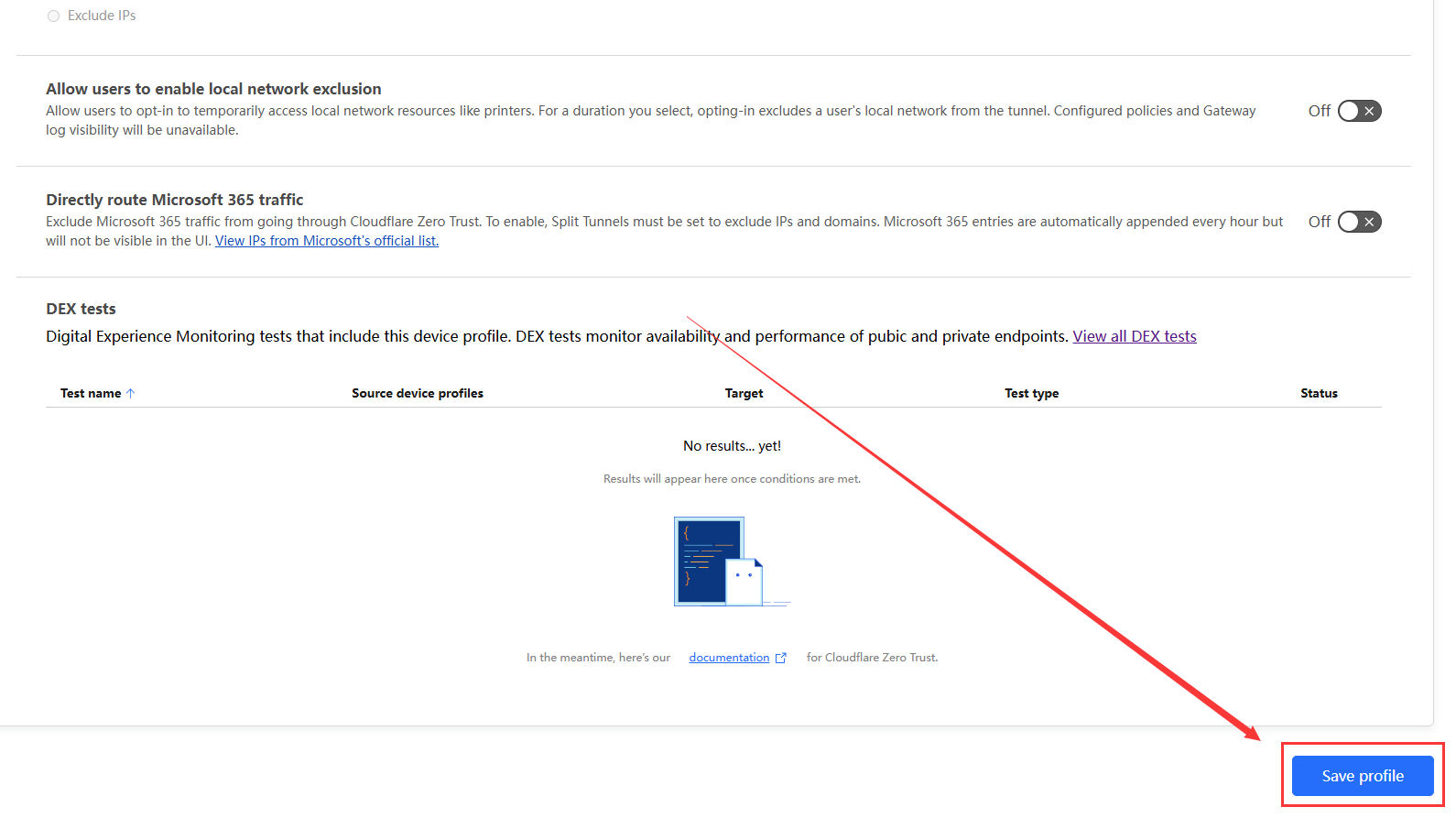Click the sort arrow beside Test name

[131, 393]
